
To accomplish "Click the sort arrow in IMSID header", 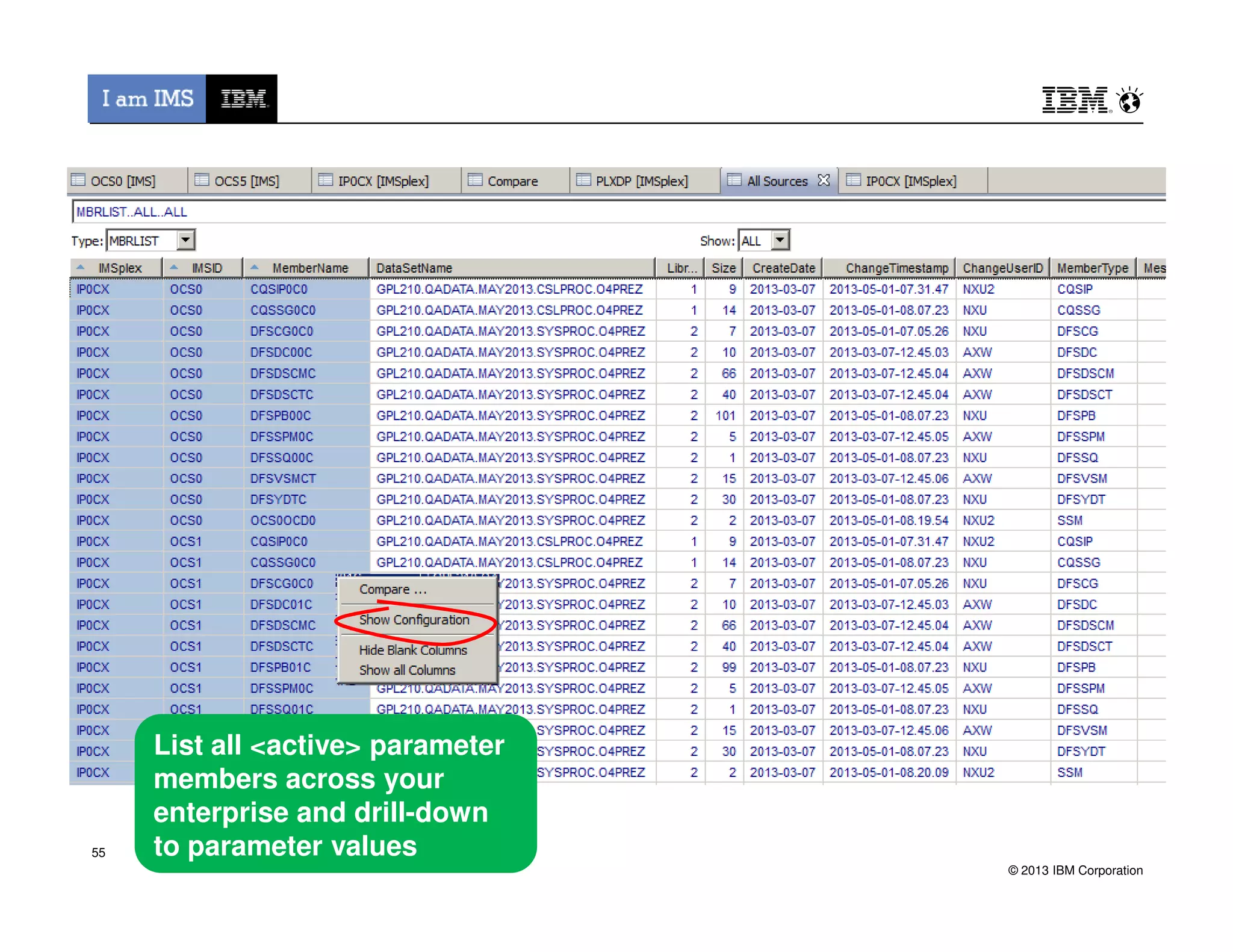I will tap(174, 267).
